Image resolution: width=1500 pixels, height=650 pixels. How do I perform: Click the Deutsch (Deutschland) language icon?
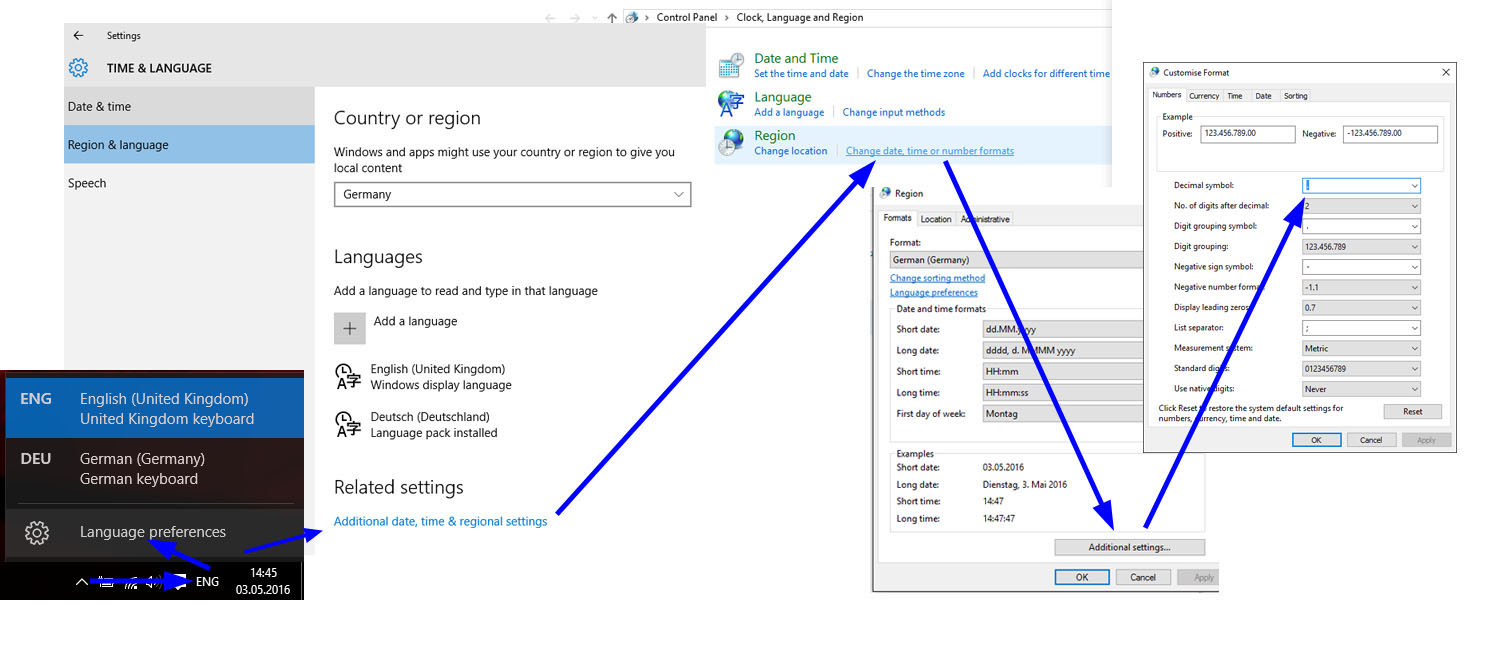point(347,424)
